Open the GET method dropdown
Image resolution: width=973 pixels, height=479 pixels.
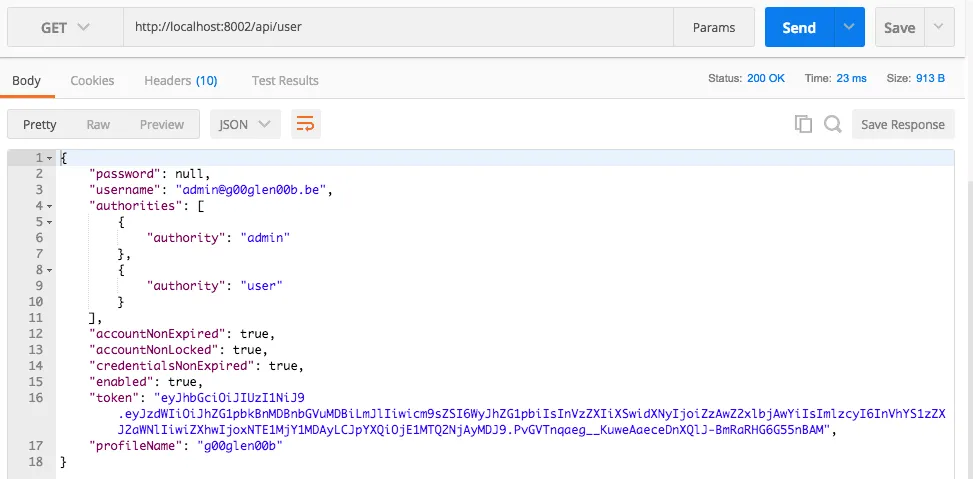pyautogui.click(x=64, y=28)
